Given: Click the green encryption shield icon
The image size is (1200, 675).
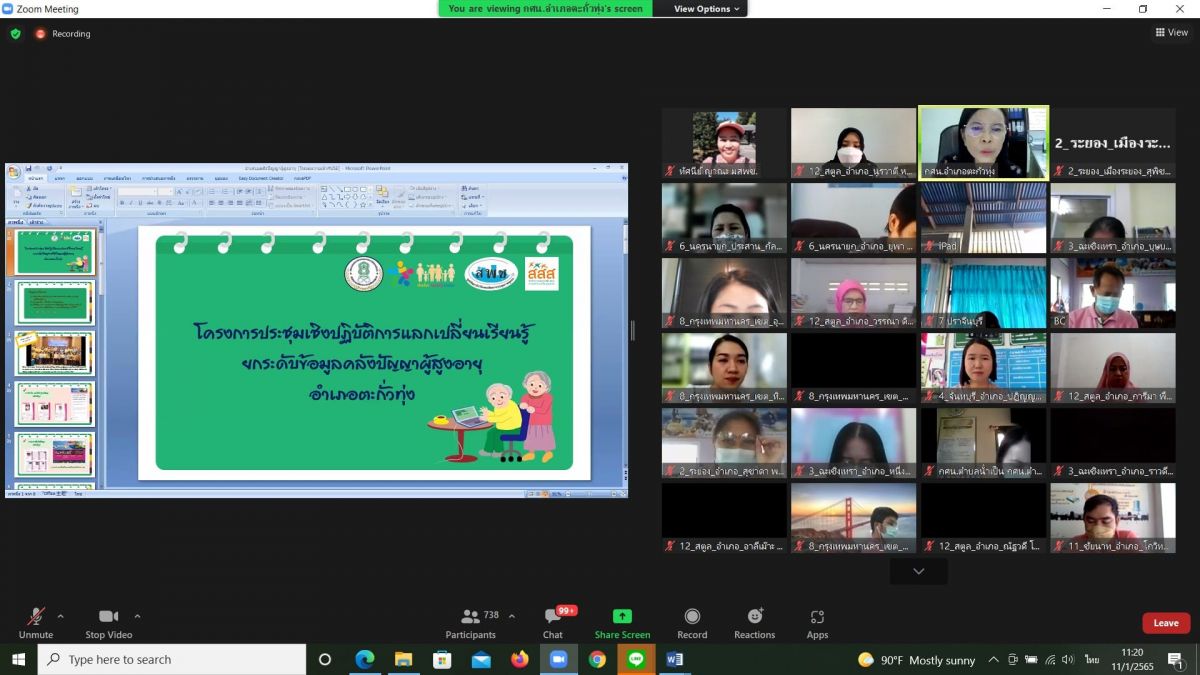Looking at the screenshot, I should click(15, 33).
